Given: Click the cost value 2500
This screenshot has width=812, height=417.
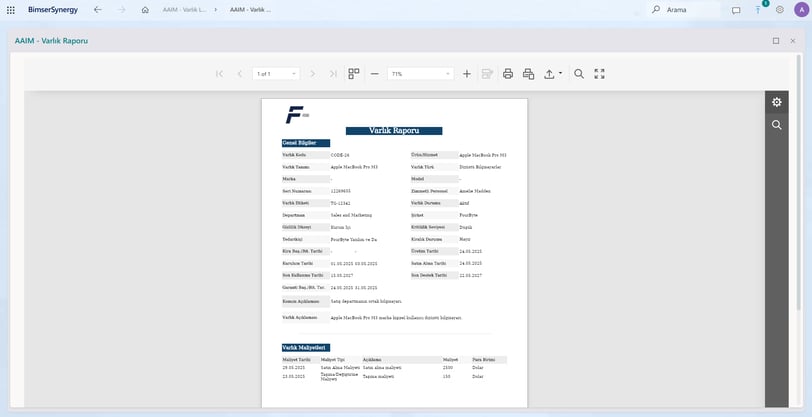Looking at the screenshot, I should [x=448, y=367].
